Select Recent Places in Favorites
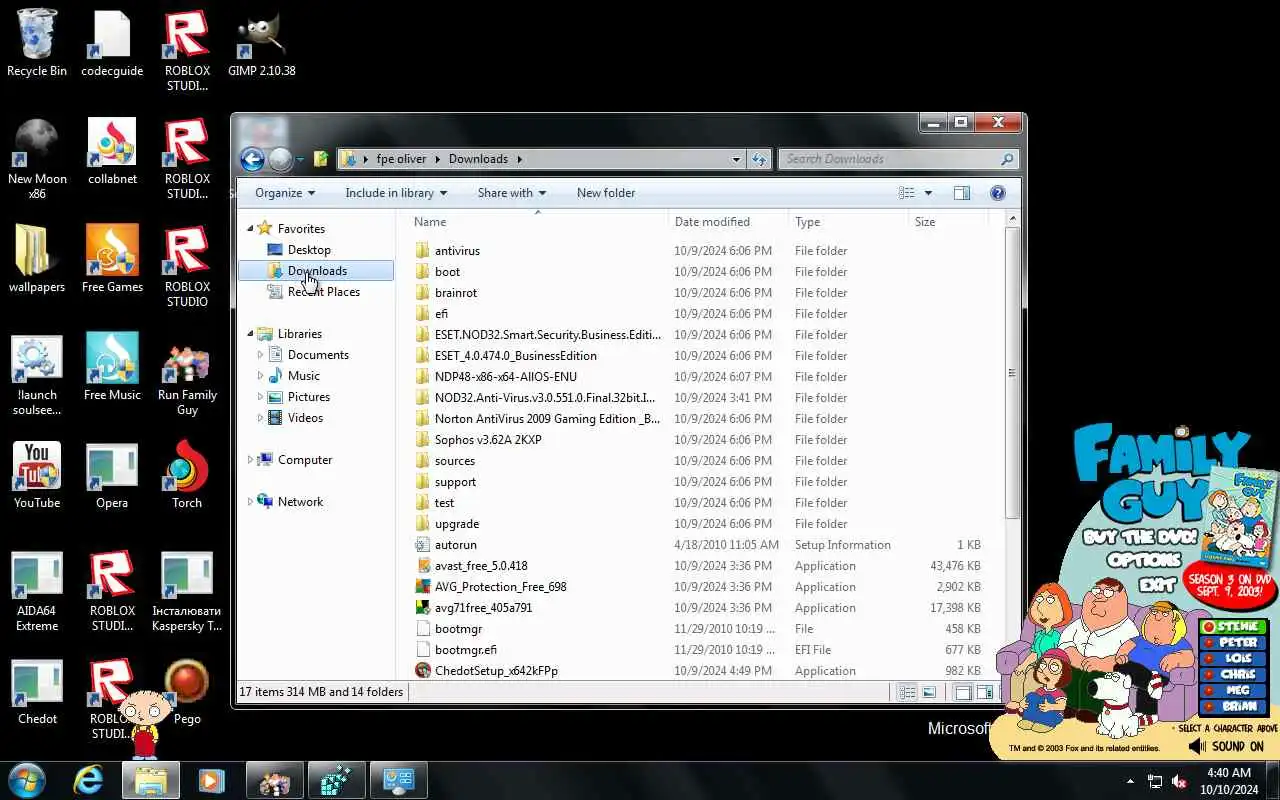The width and height of the screenshot is (1280, 800). click(323, 292)
